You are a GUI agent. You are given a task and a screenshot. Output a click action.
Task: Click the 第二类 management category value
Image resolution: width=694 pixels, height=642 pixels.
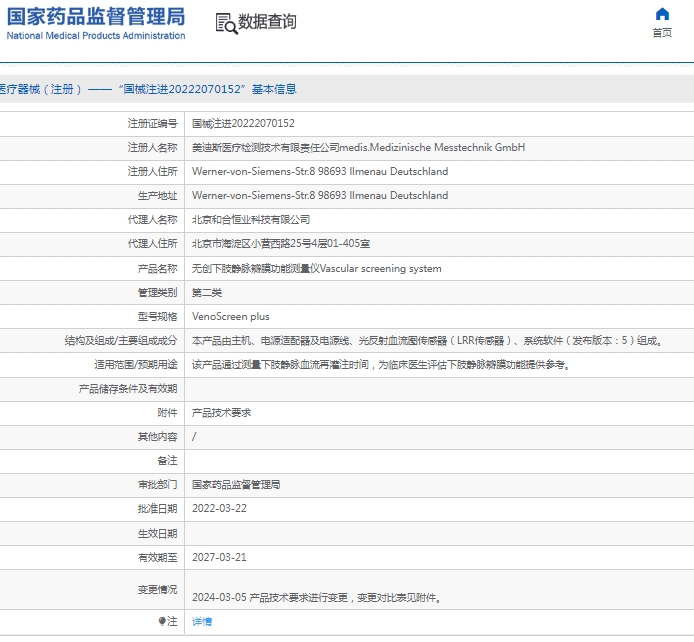[207, 292]
